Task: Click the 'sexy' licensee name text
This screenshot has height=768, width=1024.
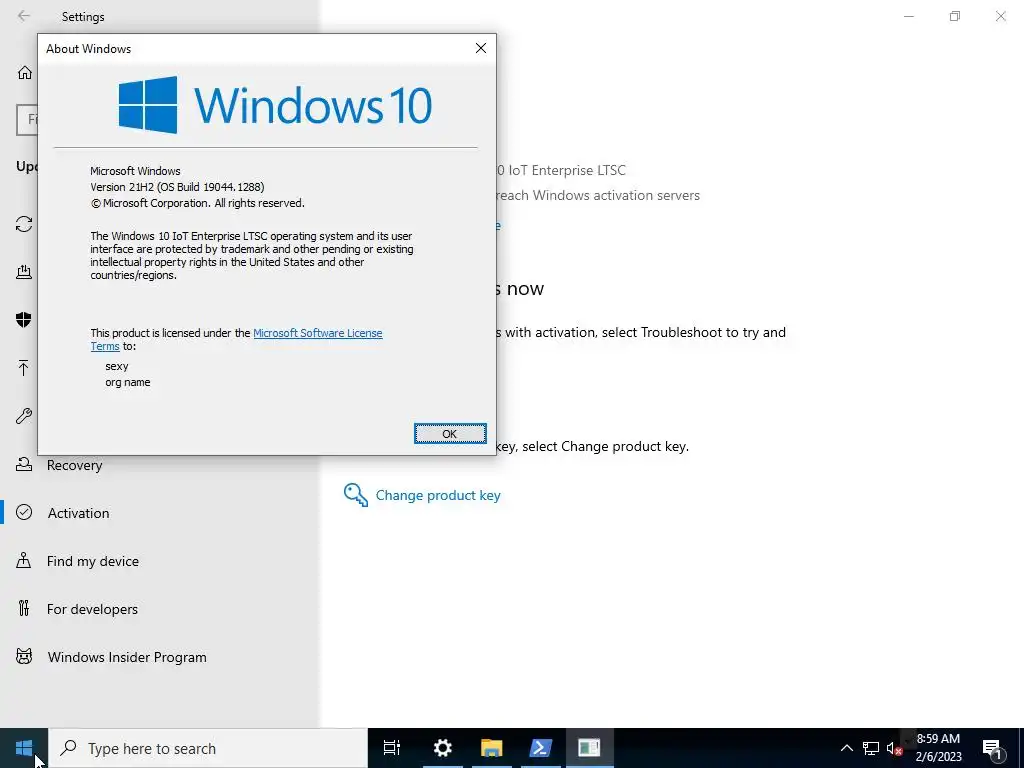Action: coord(117,366)
